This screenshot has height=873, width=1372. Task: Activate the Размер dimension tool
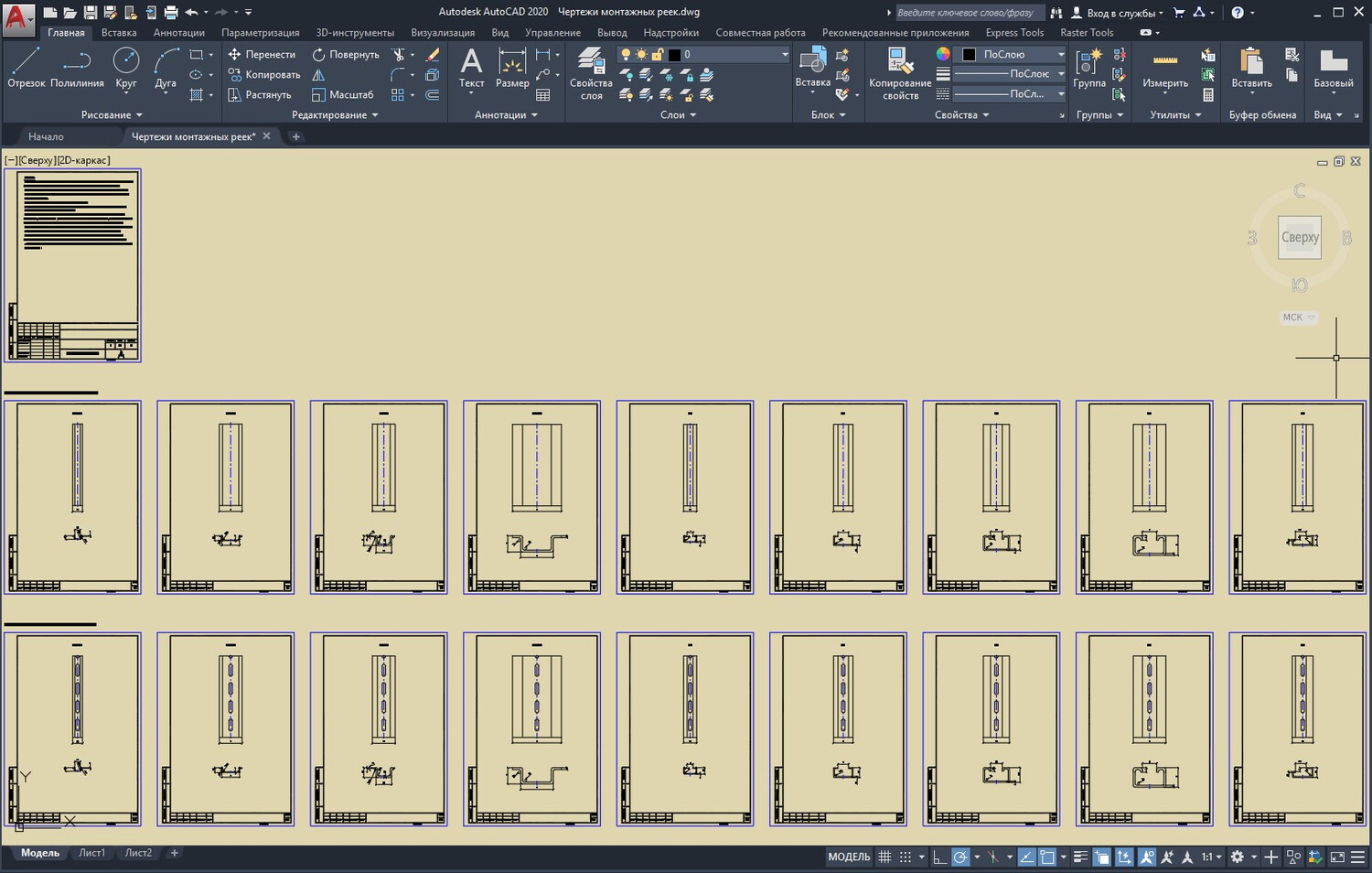512,69
